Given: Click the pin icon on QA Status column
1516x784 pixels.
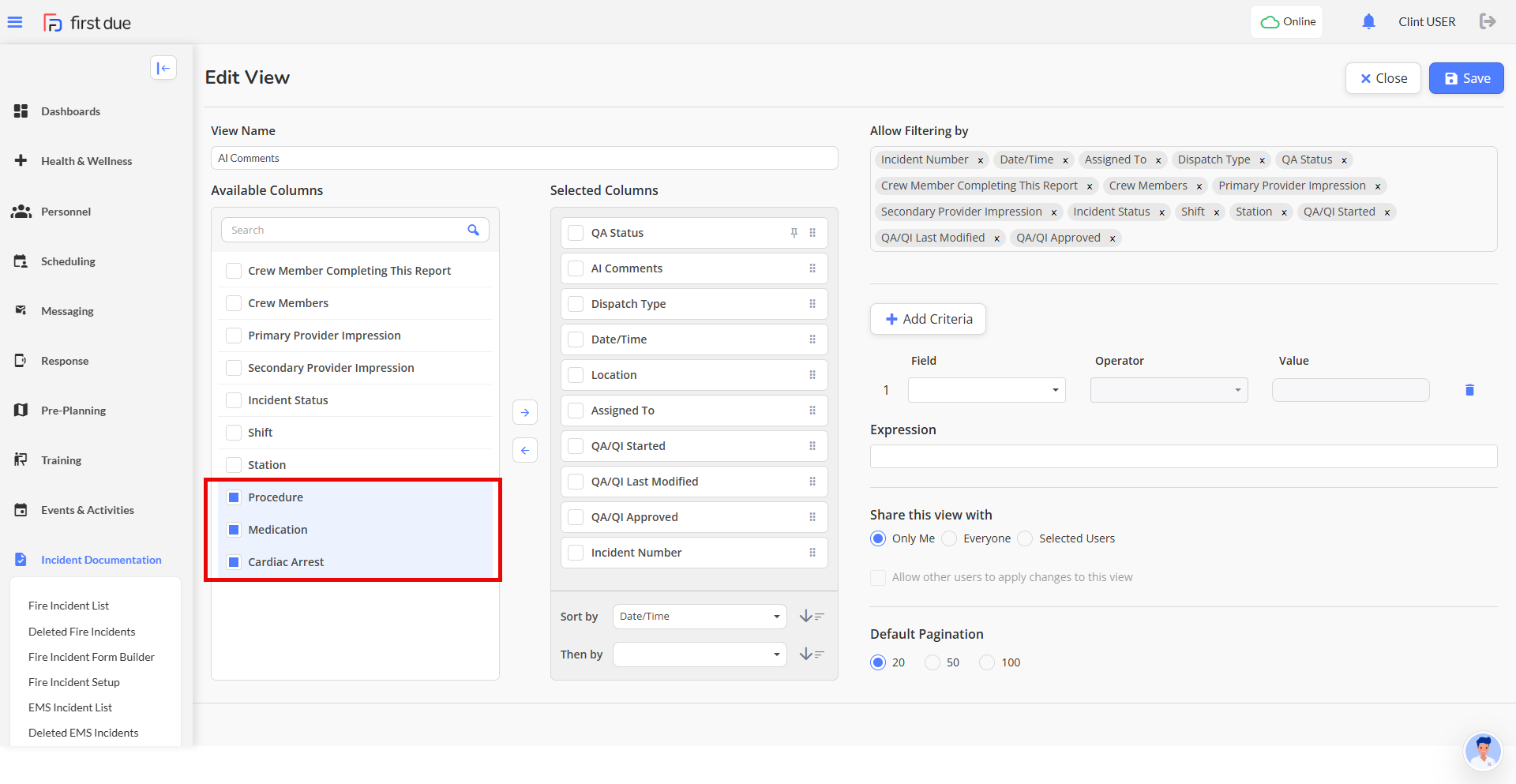Looking at the screenshot, I should pos(794,233).
